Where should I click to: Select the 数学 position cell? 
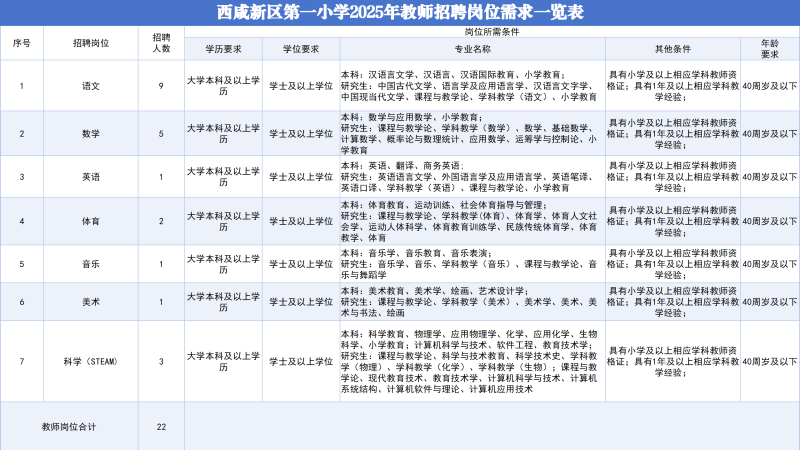tap(91, 133)
